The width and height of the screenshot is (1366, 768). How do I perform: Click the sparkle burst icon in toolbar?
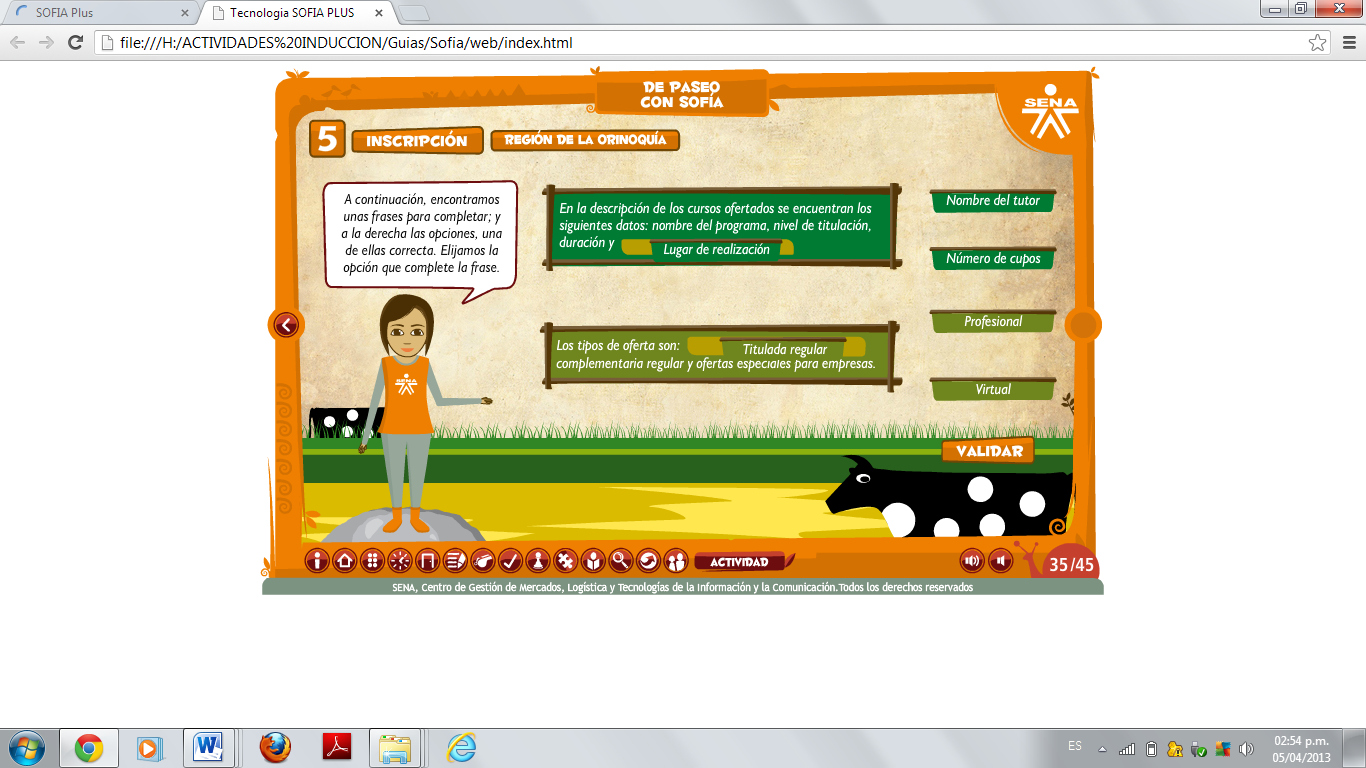point(400,561)
